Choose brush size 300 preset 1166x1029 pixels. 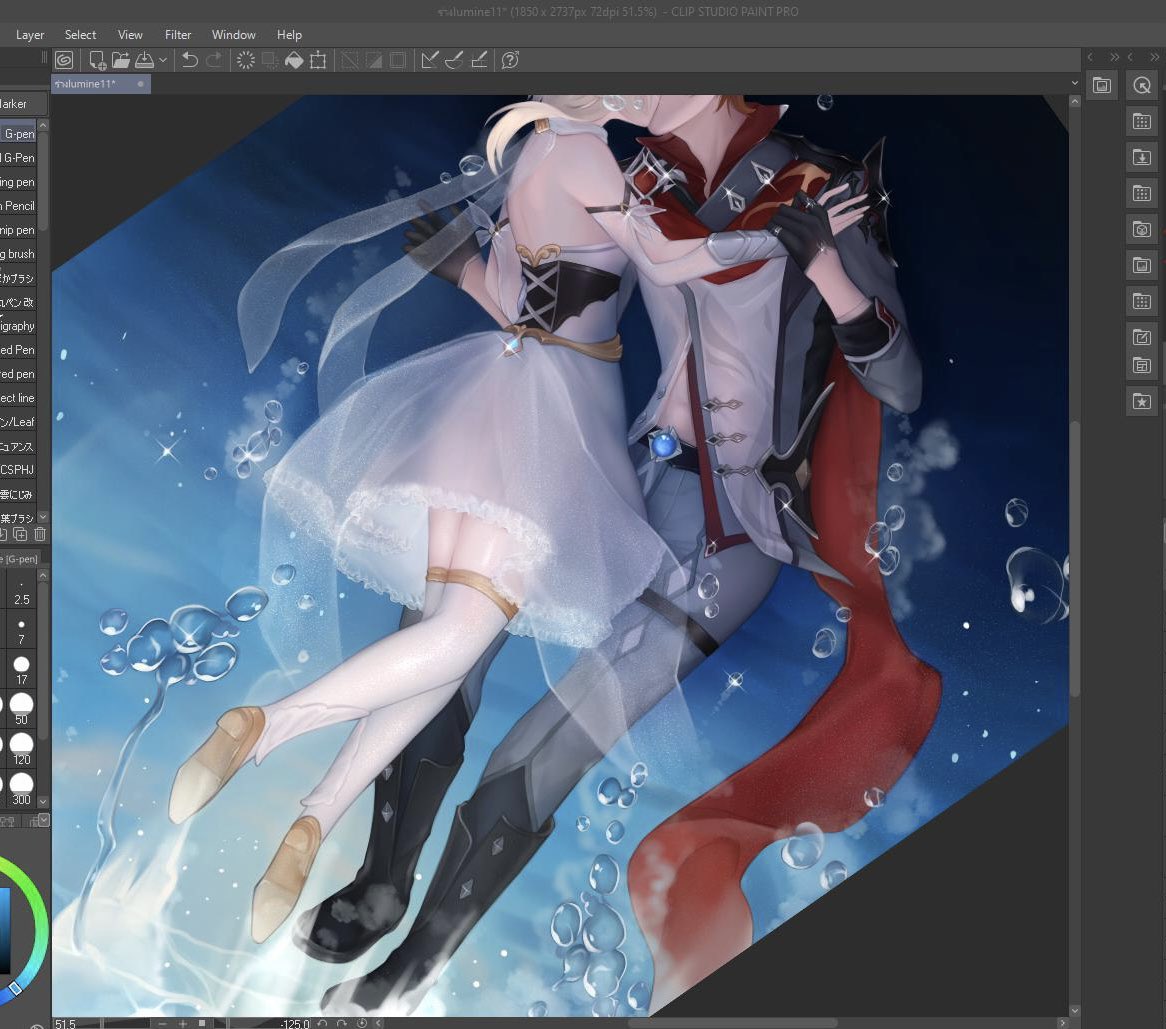point(22,789)
